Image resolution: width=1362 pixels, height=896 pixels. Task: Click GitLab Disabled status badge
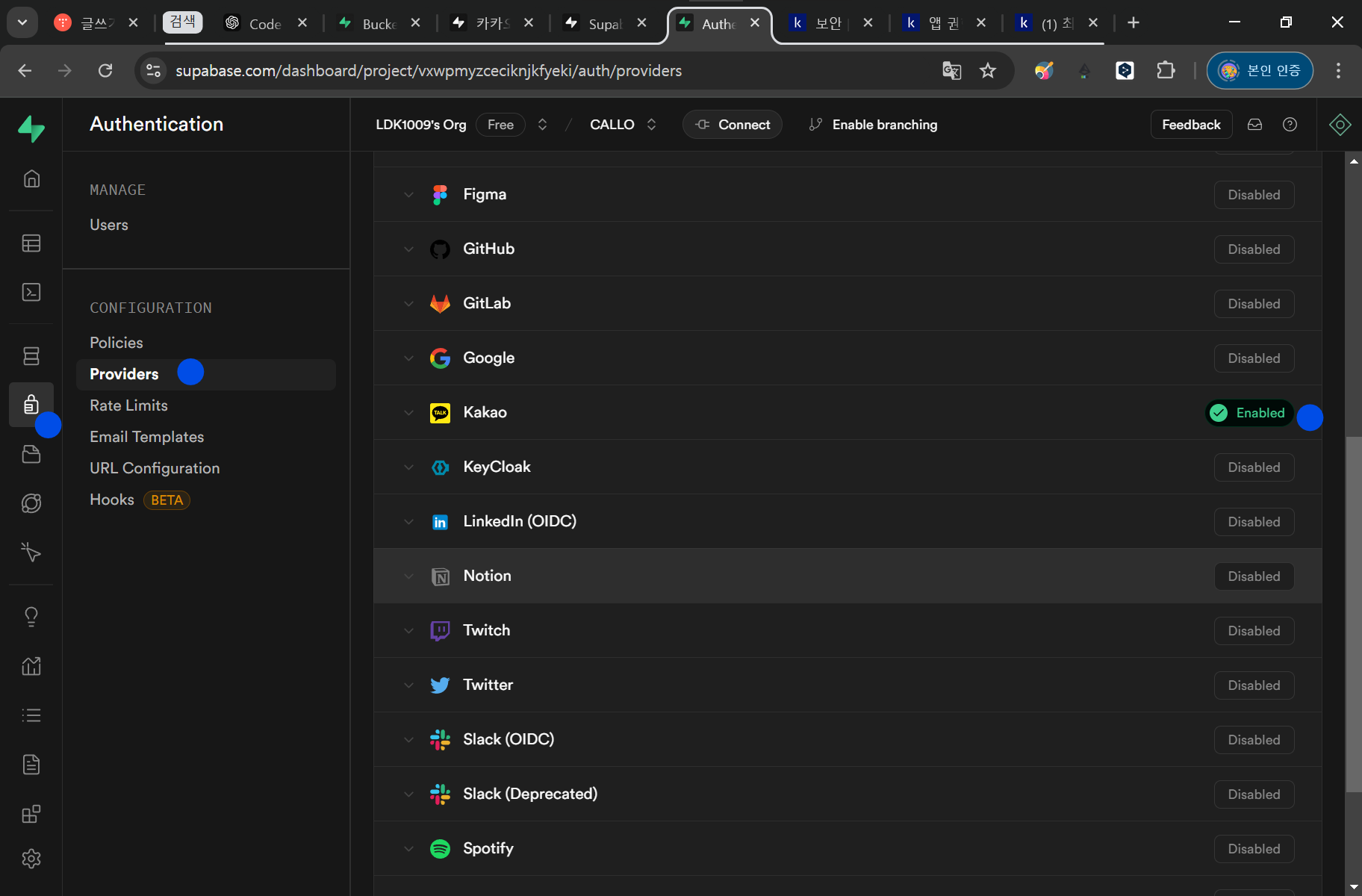coord(1254,304)
